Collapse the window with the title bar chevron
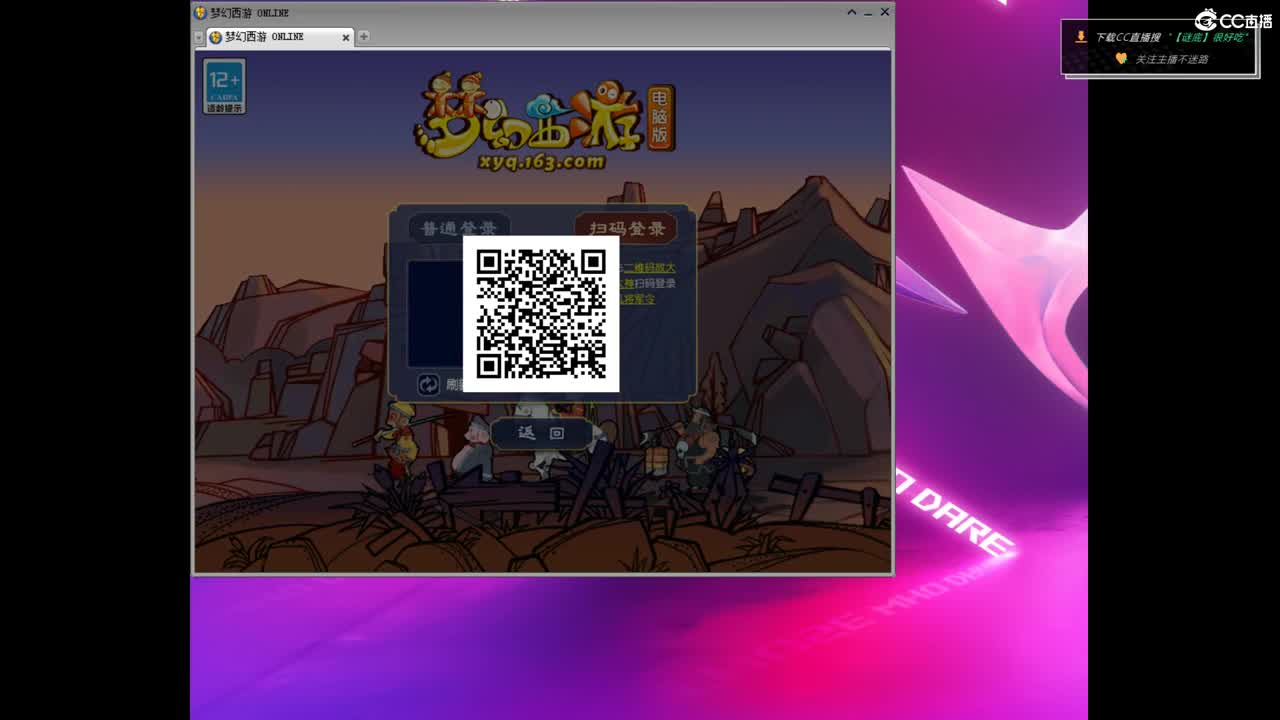Image resolution: width=1280 pixels, height=720 pixels. [852, 12]
